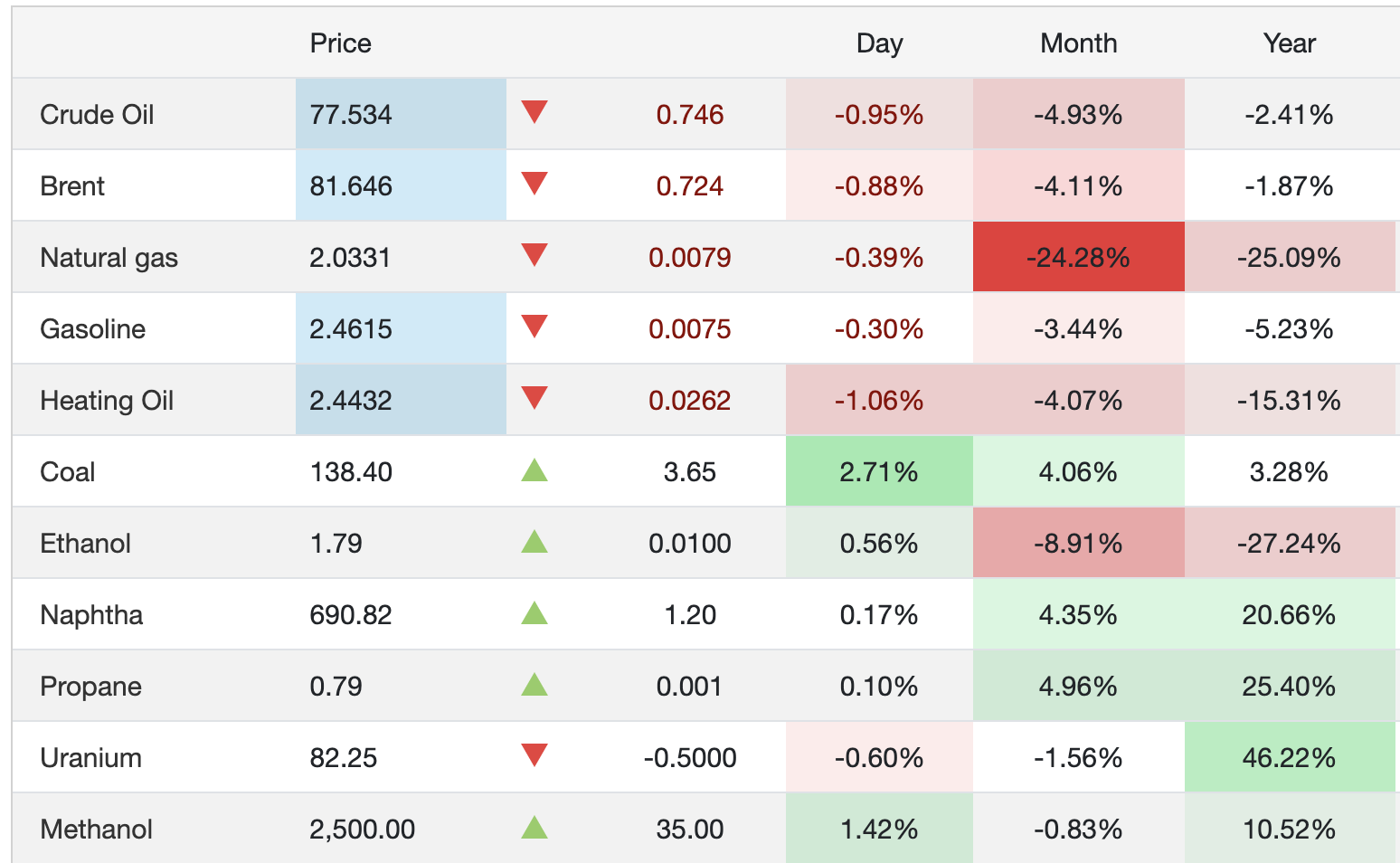Screen dimensions: 1400x863
Task: Open the Coal commodity link
Action: 68,472
